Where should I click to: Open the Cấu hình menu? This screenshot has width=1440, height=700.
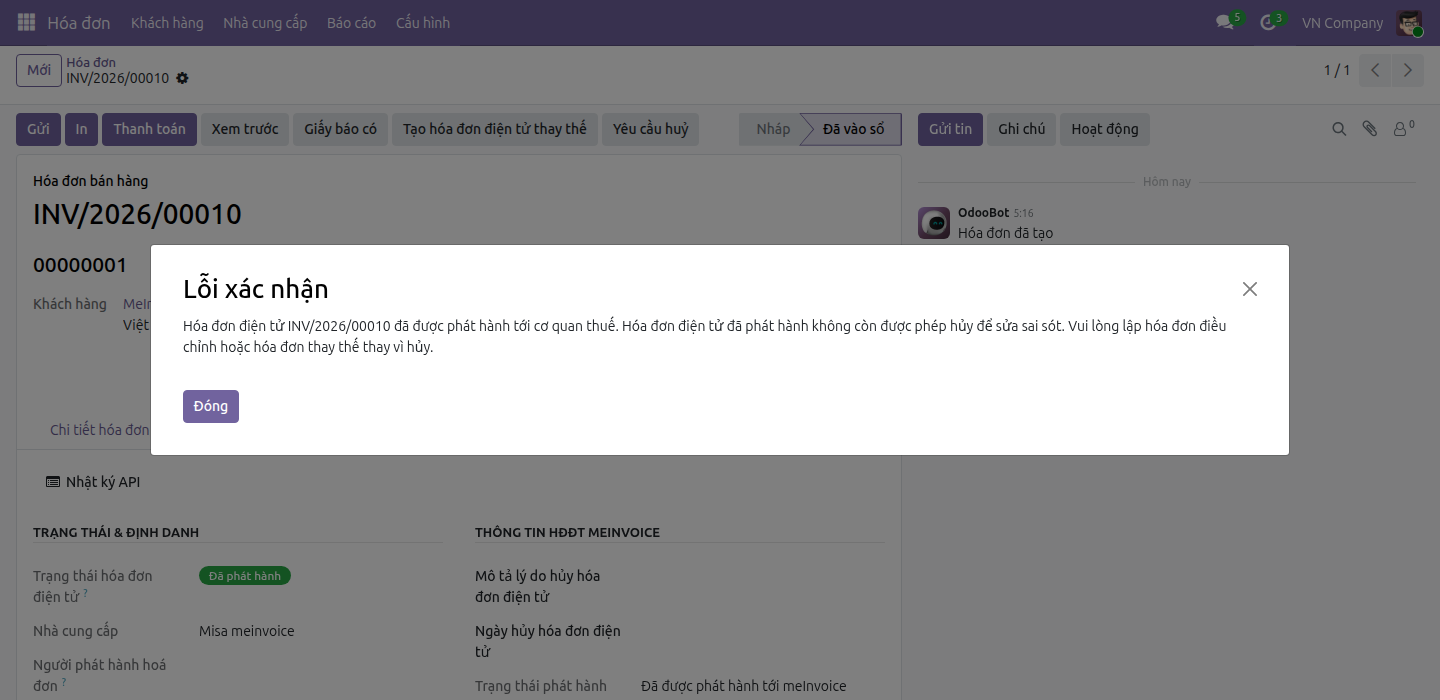423,22
